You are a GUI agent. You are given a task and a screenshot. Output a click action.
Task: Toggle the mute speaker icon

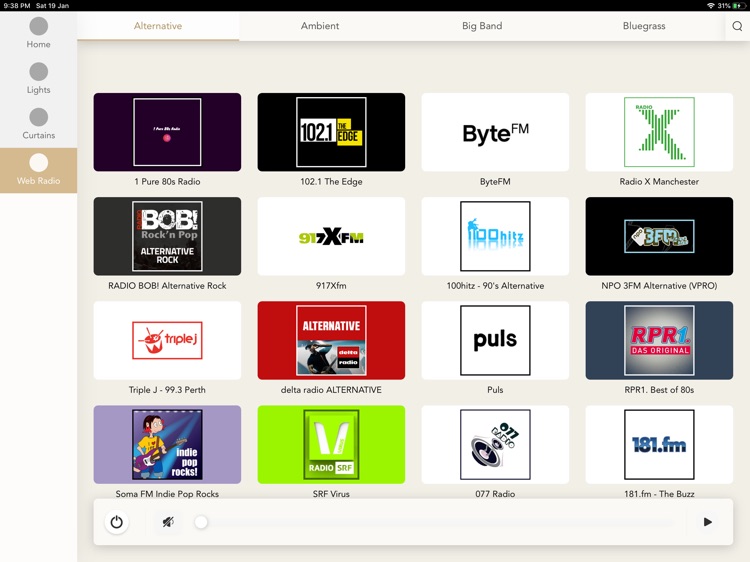(168, 522)
